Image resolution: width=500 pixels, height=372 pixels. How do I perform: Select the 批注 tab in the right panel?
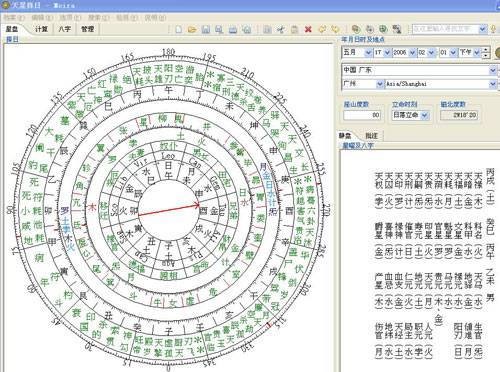371,136
